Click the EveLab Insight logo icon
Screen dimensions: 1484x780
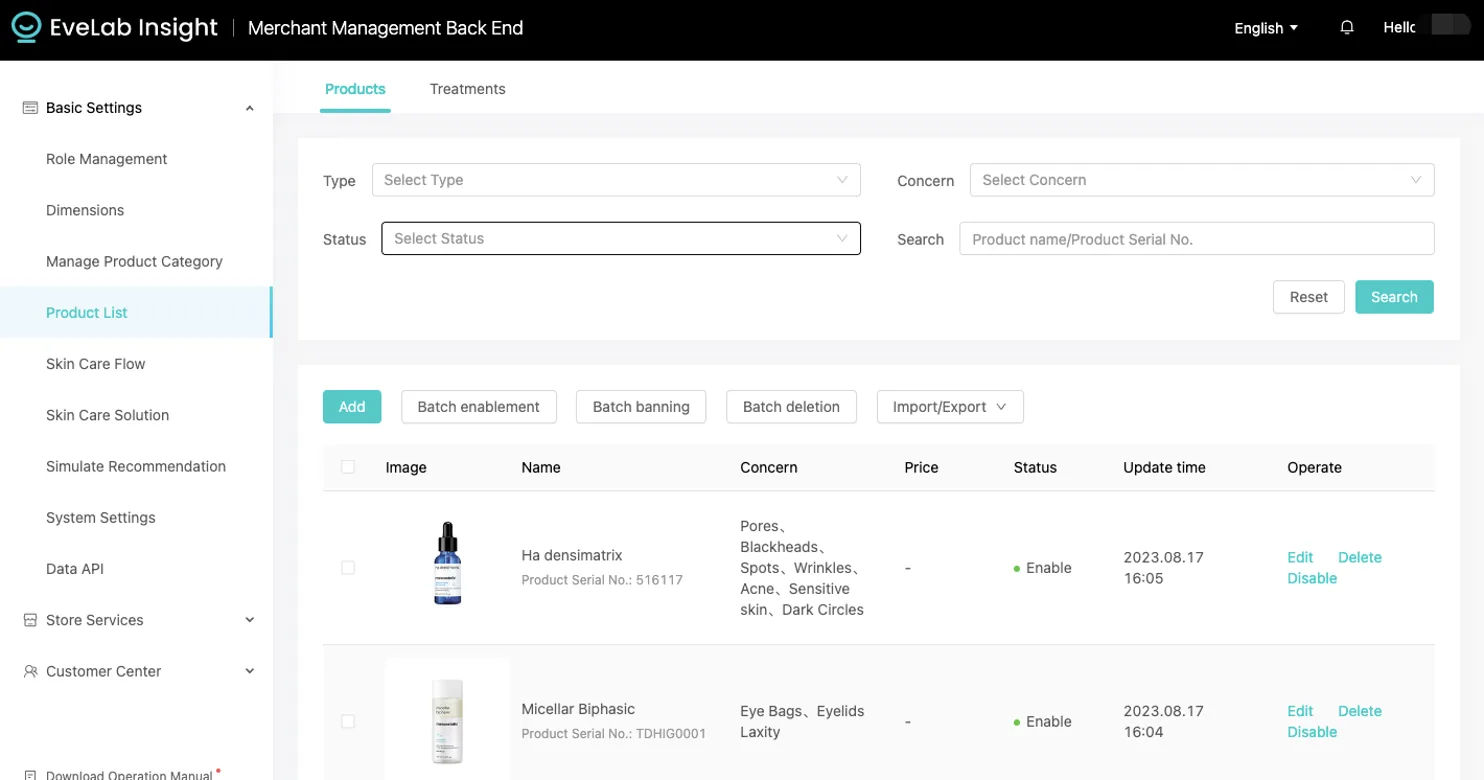click(26, 28)
